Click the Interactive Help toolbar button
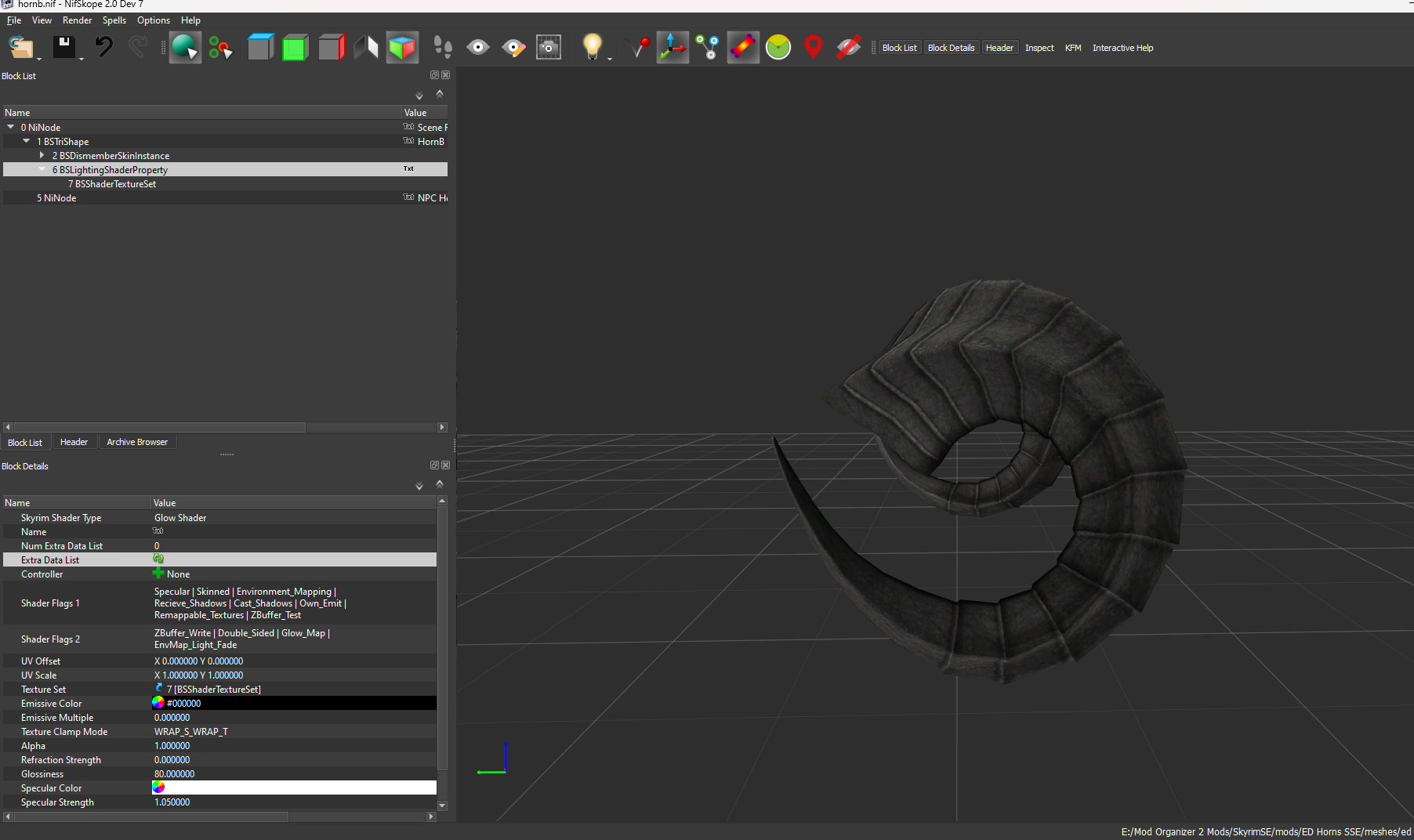This screenshot has width=1414, height=840. [1122, 48]
